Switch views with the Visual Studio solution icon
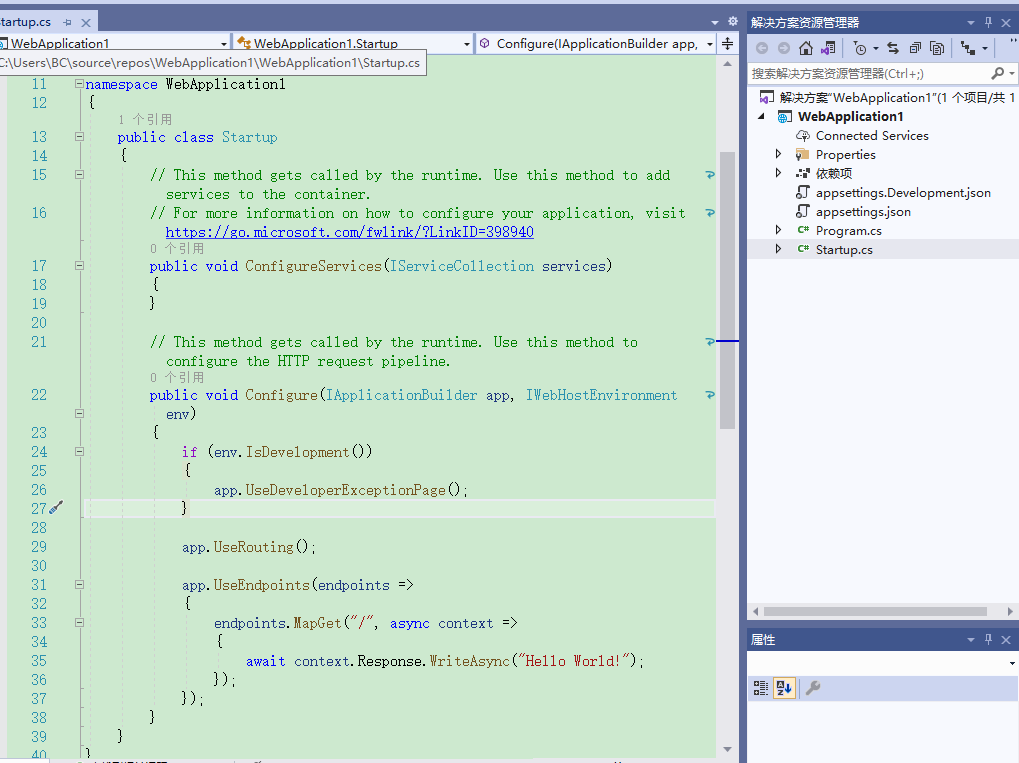This screenshot has width=1019, height=763. coord(828,48)
